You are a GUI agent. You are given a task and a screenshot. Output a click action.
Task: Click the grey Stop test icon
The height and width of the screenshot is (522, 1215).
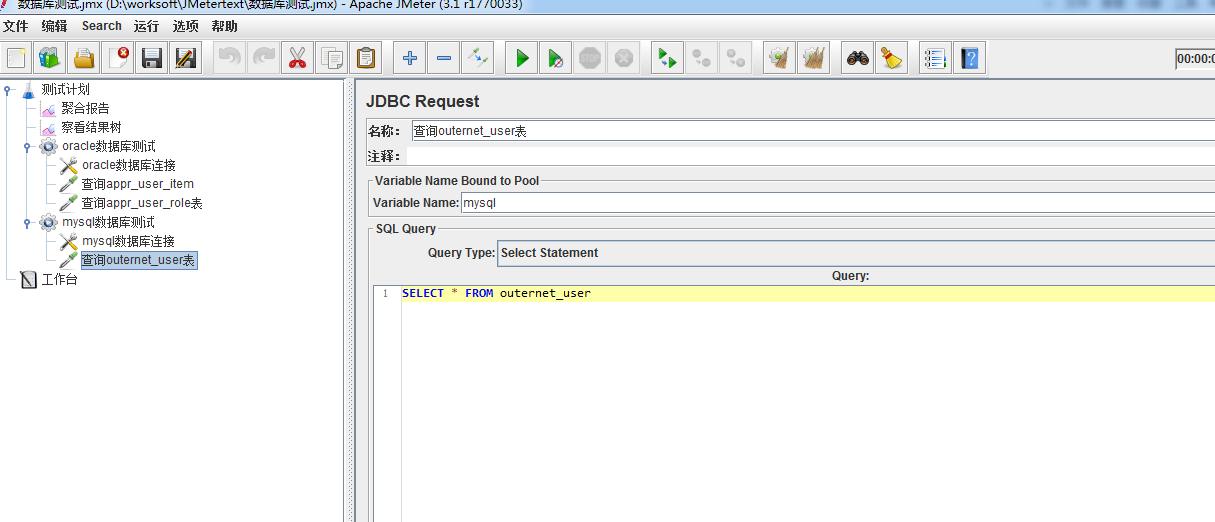pos(590,58)
